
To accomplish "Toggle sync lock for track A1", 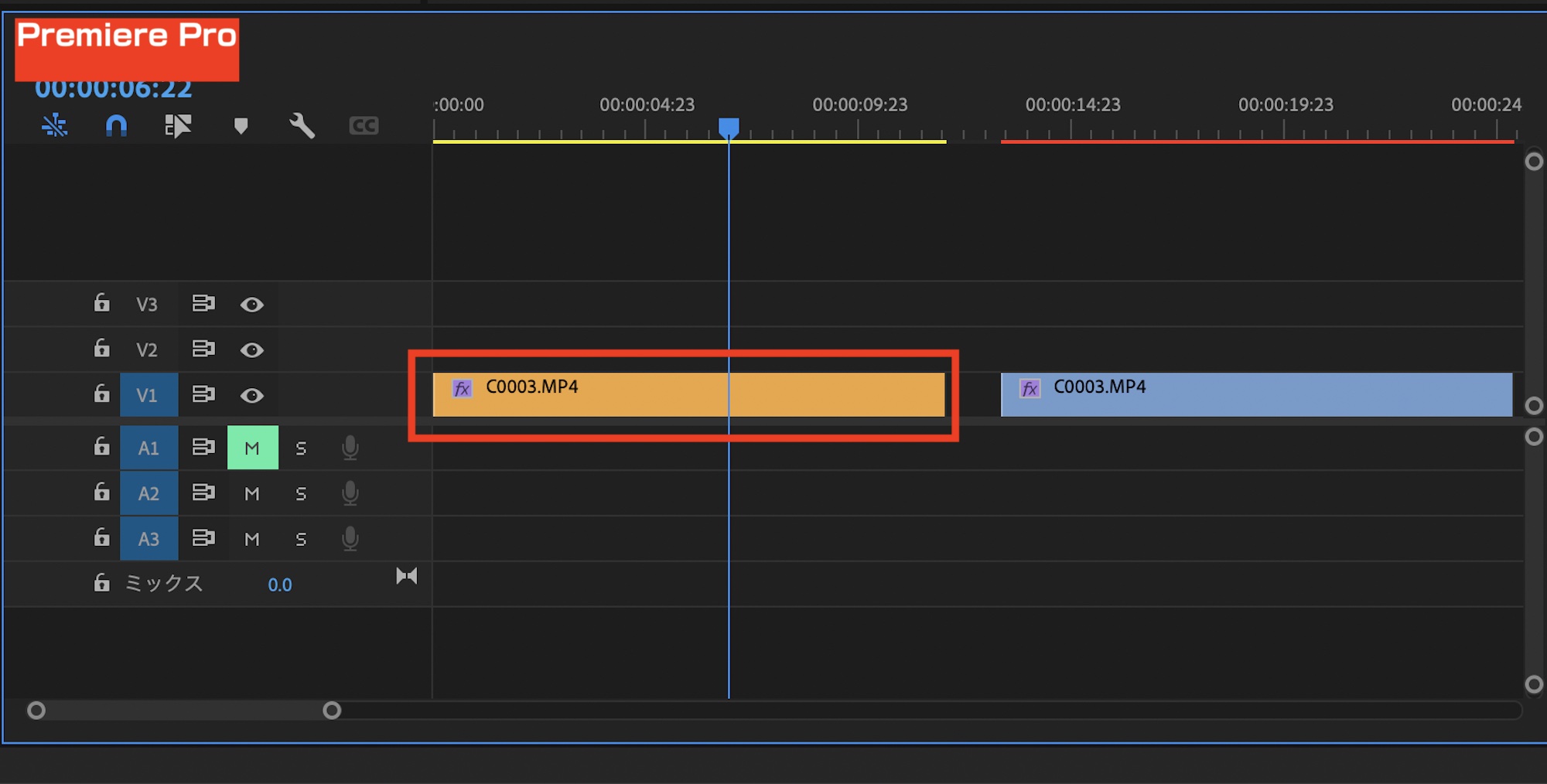I will (x=203, y=447).
